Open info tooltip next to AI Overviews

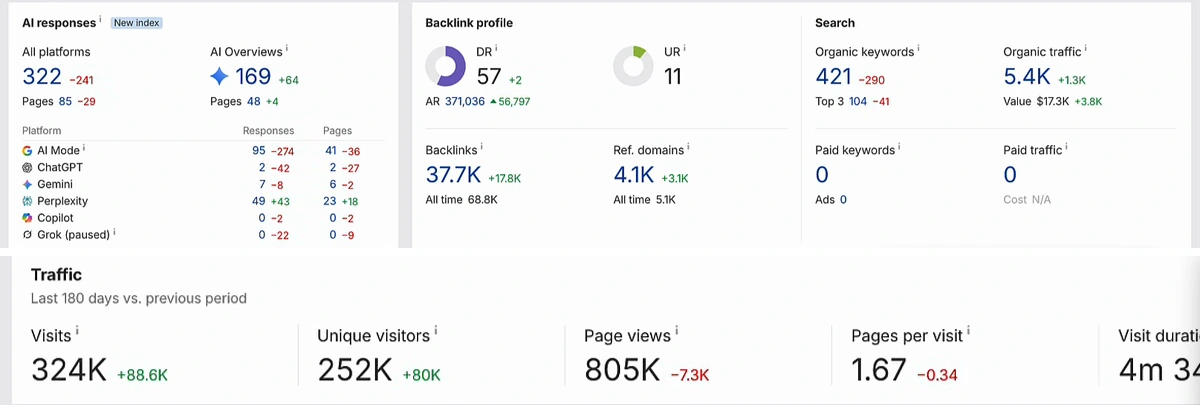tap(286, 48)
